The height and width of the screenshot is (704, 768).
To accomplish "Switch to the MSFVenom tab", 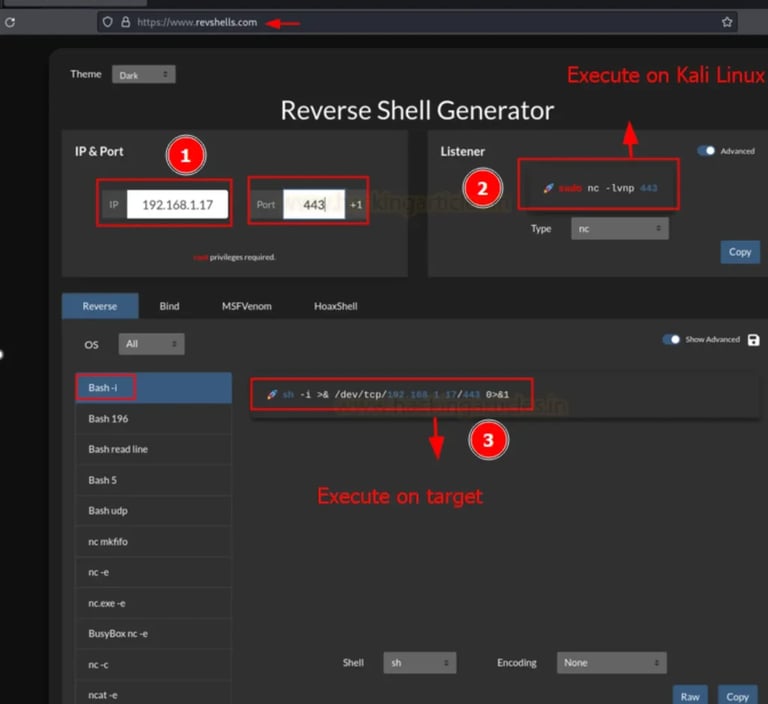I will click(247, 306).
